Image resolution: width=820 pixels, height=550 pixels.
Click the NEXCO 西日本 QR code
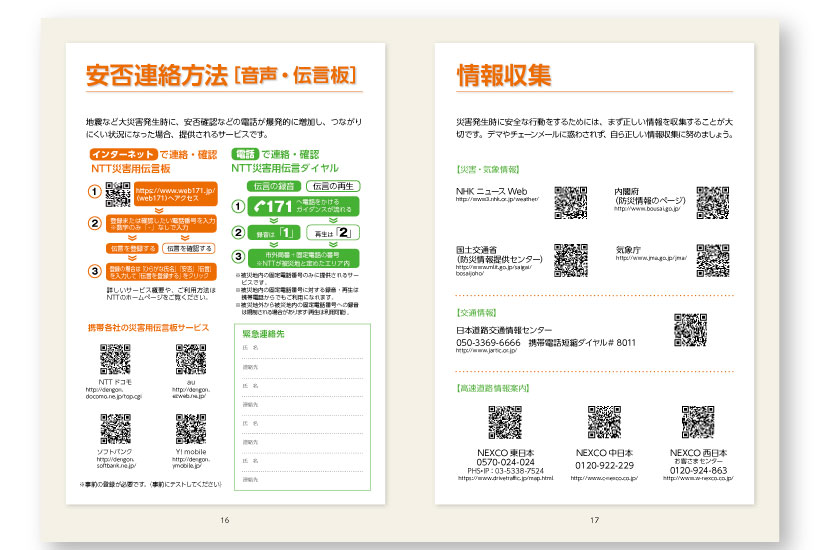click(x=698, y=422)
